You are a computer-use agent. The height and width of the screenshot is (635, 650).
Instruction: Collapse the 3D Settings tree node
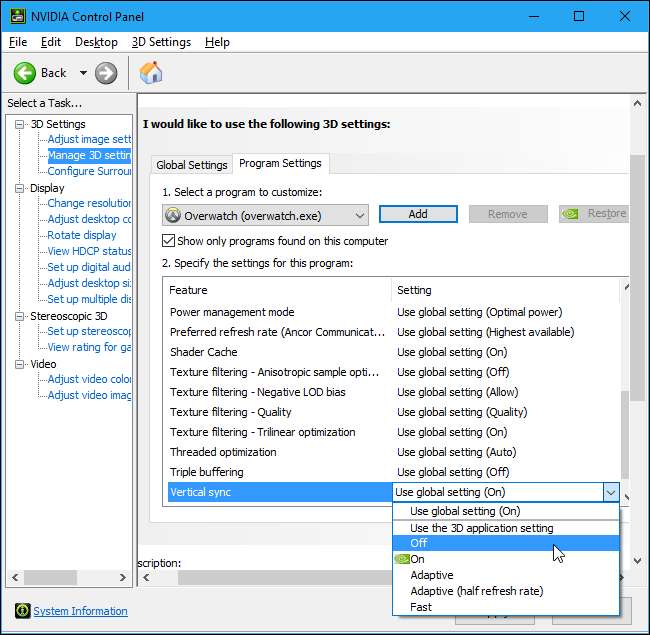(20, 124)
